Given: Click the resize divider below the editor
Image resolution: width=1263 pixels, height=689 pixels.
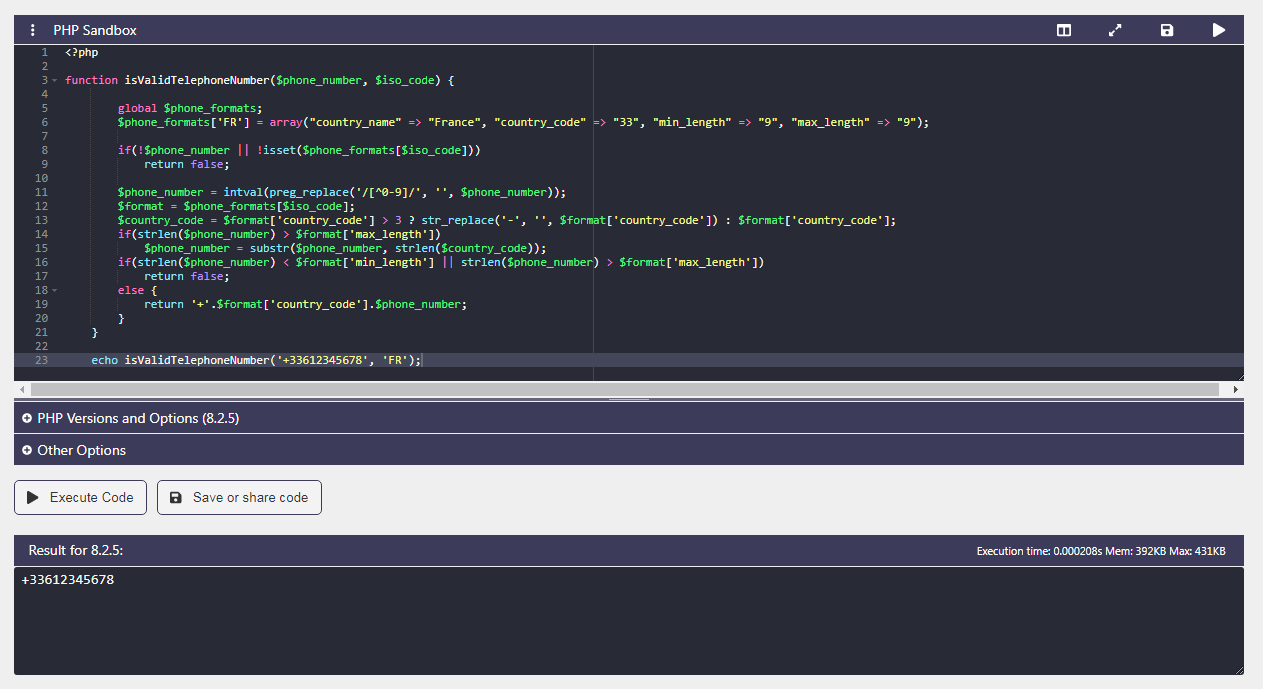Looking at the screenshot, I should click(629, 399).
